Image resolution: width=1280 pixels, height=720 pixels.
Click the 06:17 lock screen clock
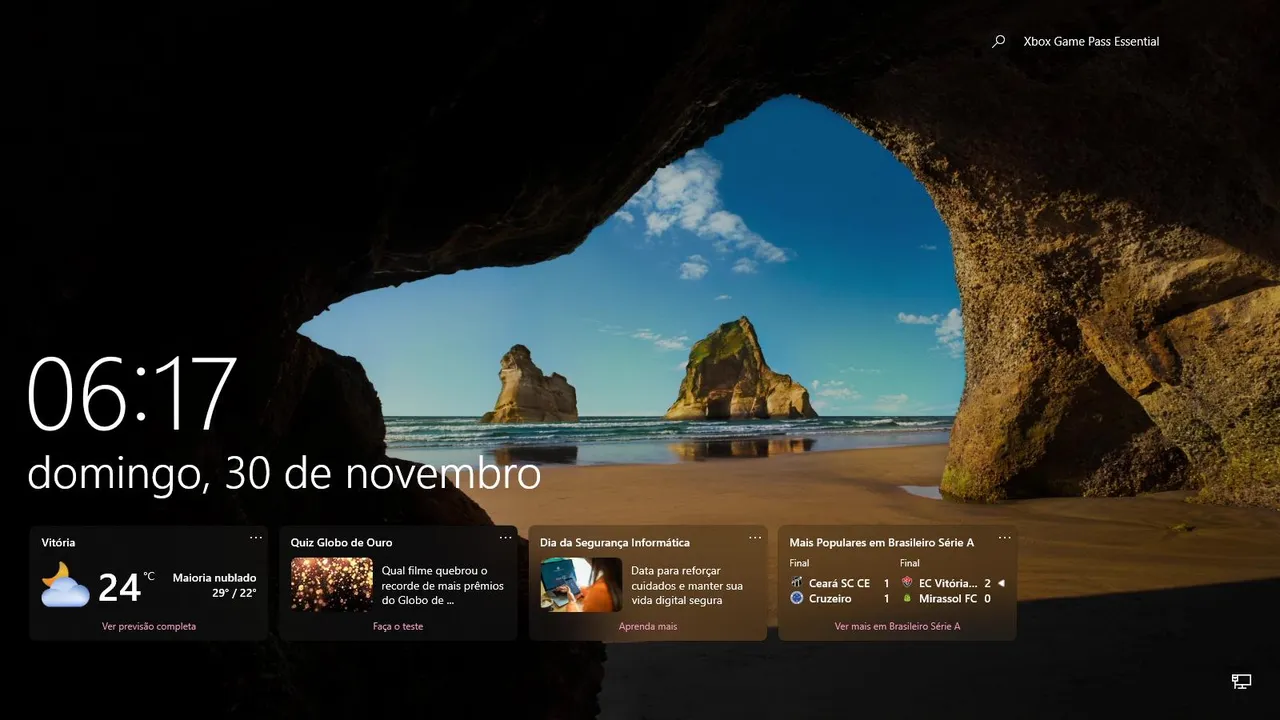[132, 394]
